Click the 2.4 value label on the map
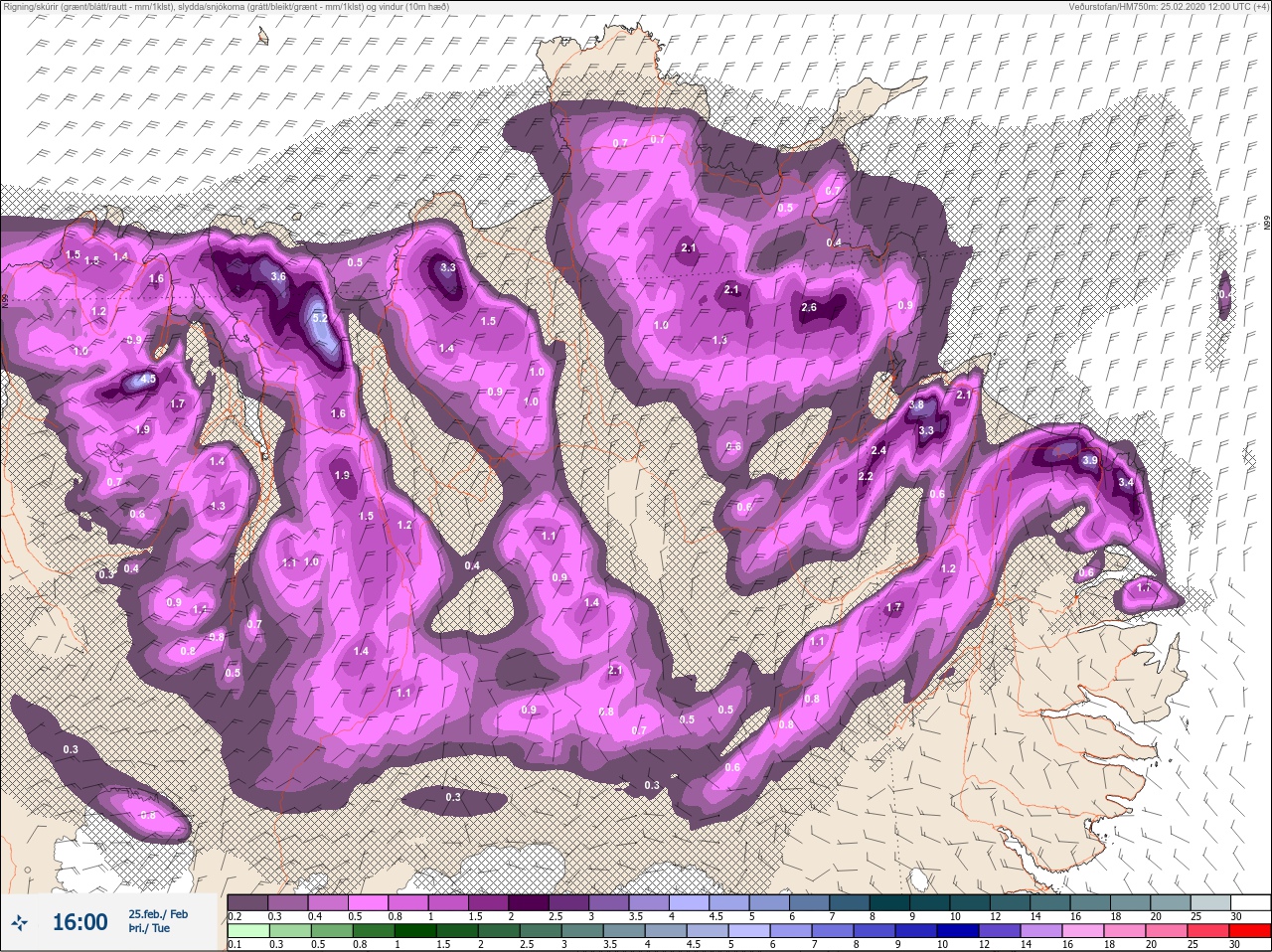The width and height of the screenshot is (1272, 952). [x=878, y=450]
